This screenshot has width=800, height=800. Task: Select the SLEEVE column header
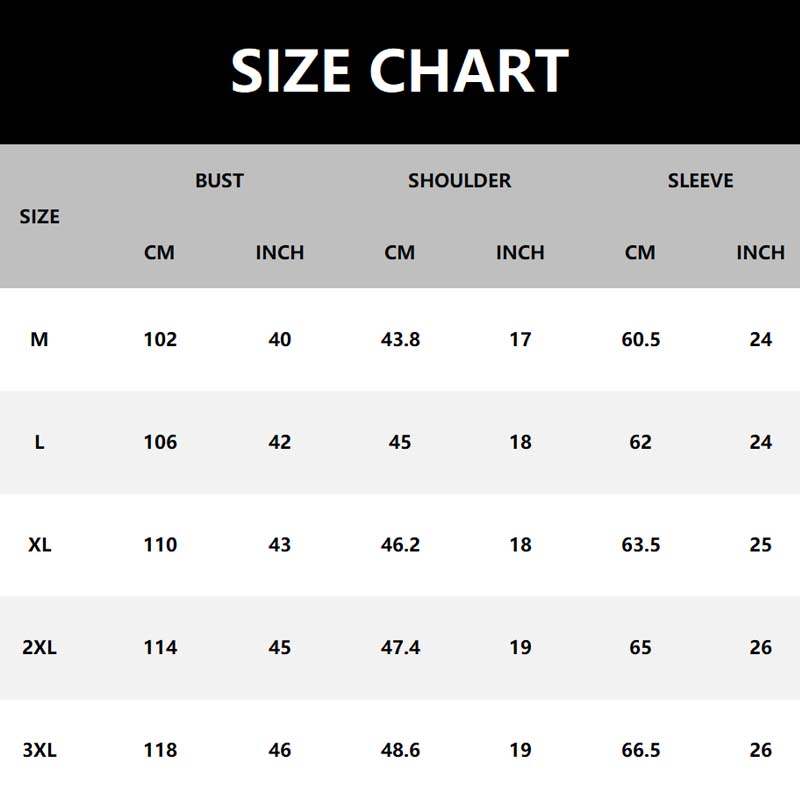(700, 181)
